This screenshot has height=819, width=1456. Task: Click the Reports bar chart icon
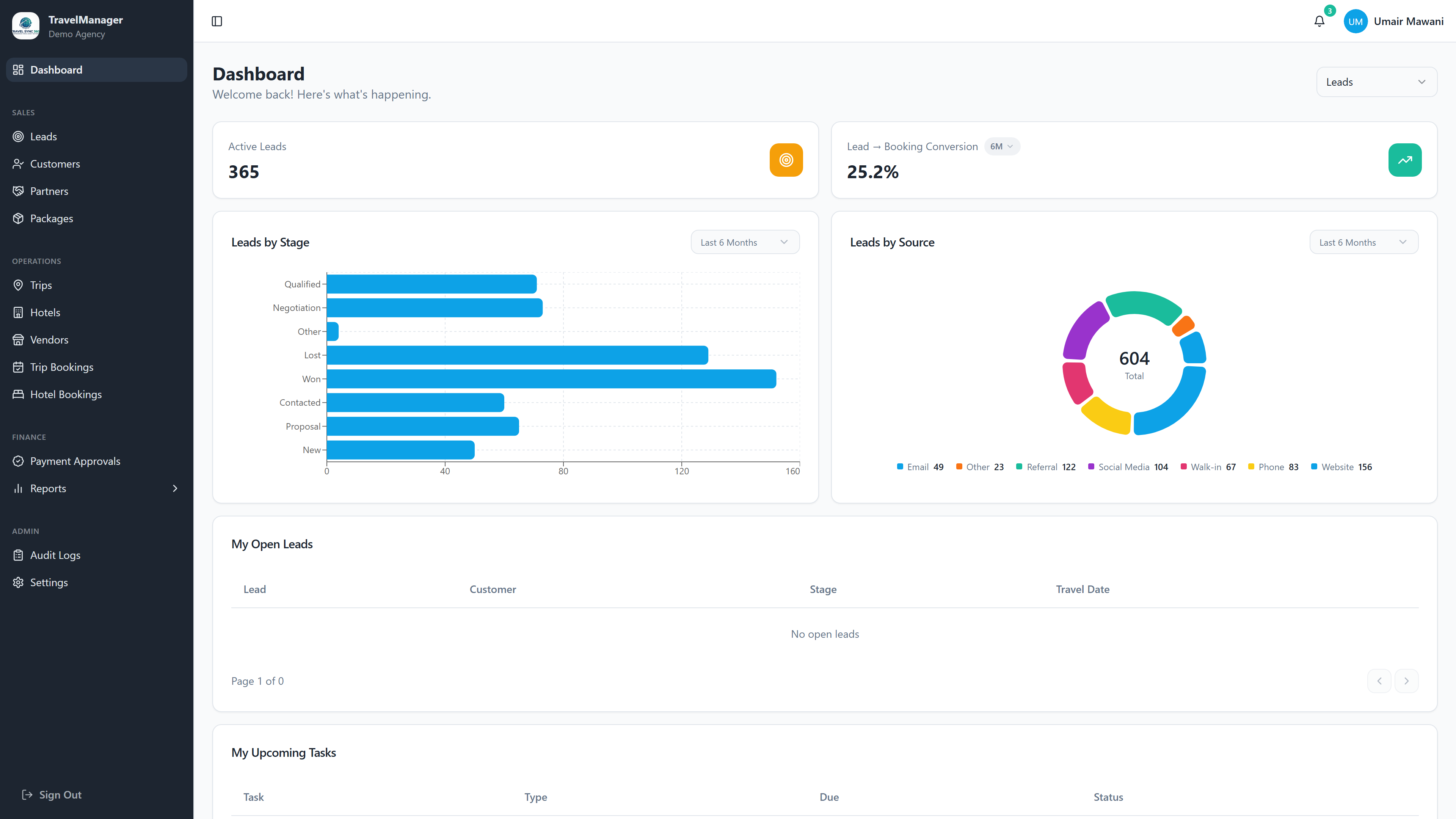point(18,488)
